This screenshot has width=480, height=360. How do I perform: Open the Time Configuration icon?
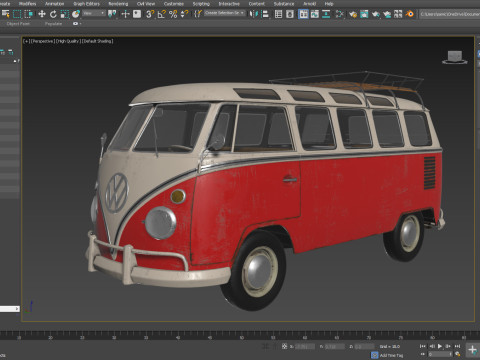(x=458, y=354)
